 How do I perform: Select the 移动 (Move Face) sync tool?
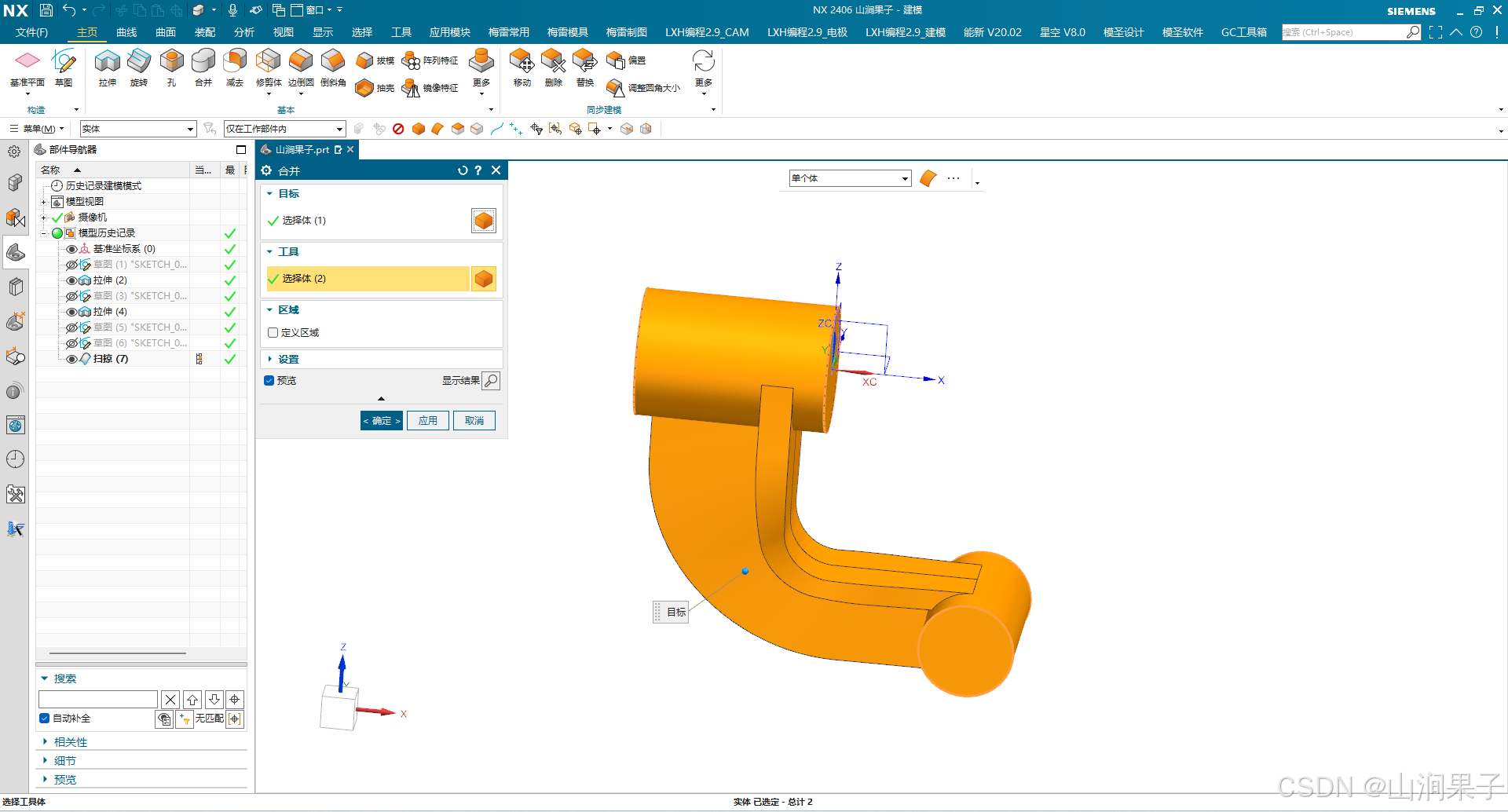(522, 68)
